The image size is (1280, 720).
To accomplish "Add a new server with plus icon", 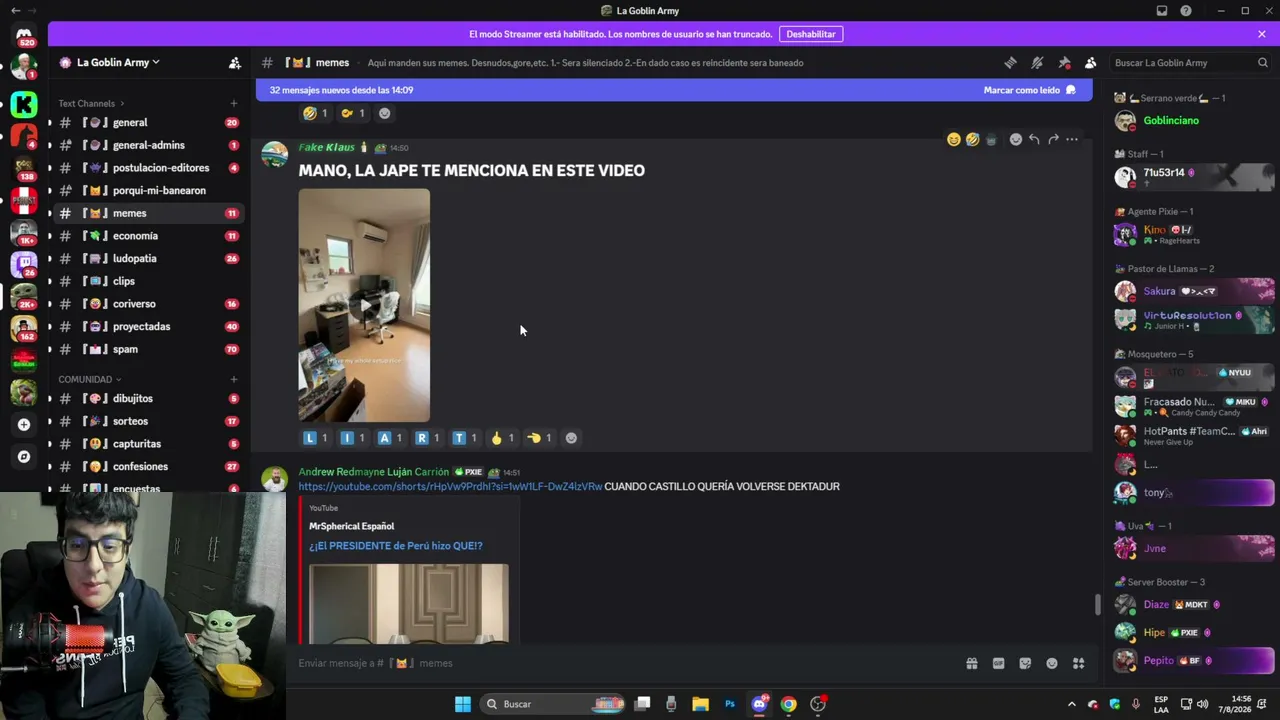I will tap(24, 424).
